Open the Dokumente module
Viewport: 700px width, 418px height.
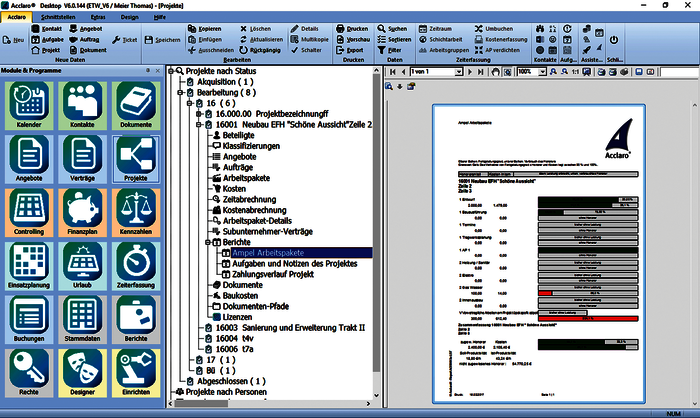(136, 105)
